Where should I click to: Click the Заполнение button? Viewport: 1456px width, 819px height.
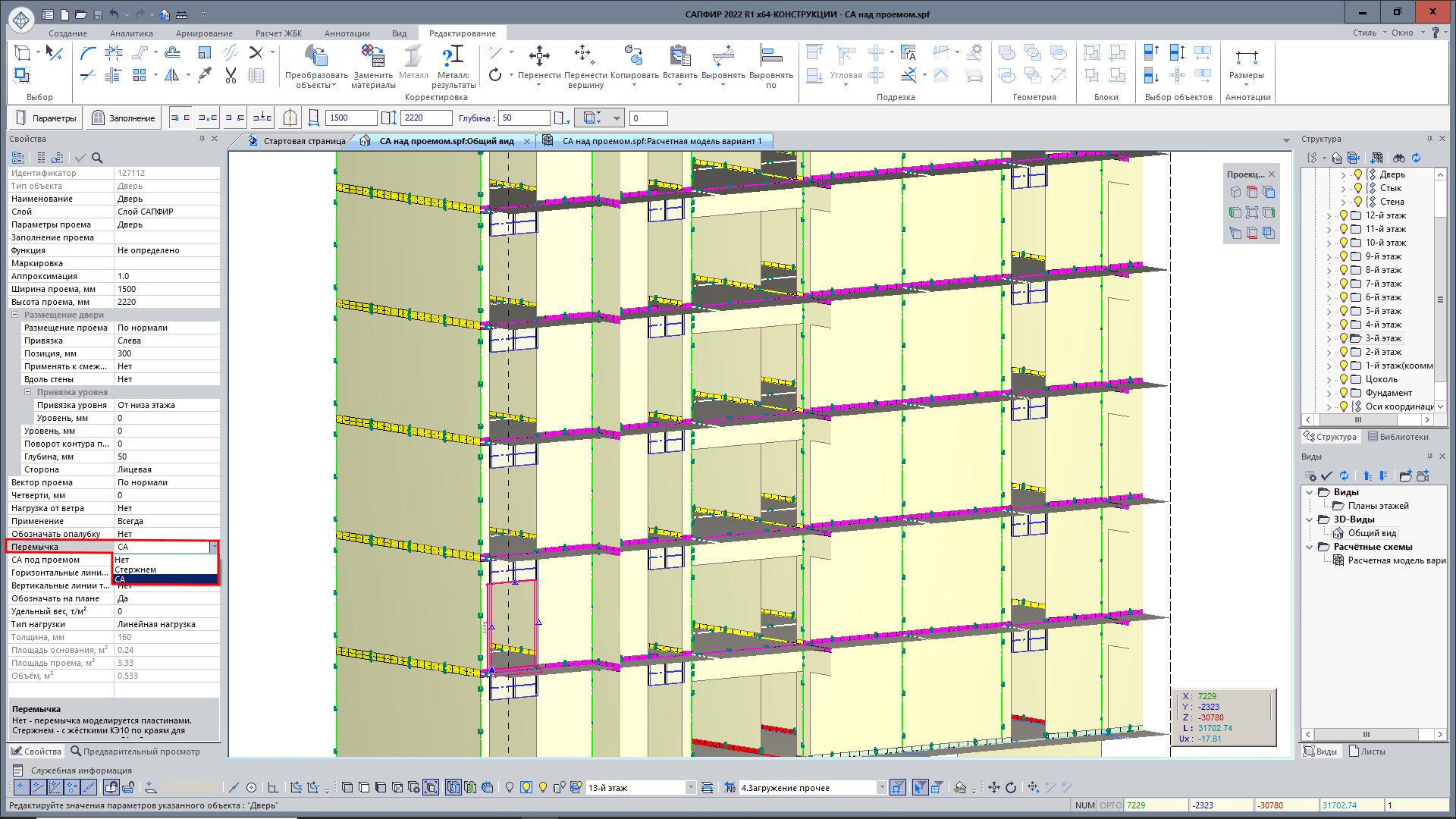(124, 118)
